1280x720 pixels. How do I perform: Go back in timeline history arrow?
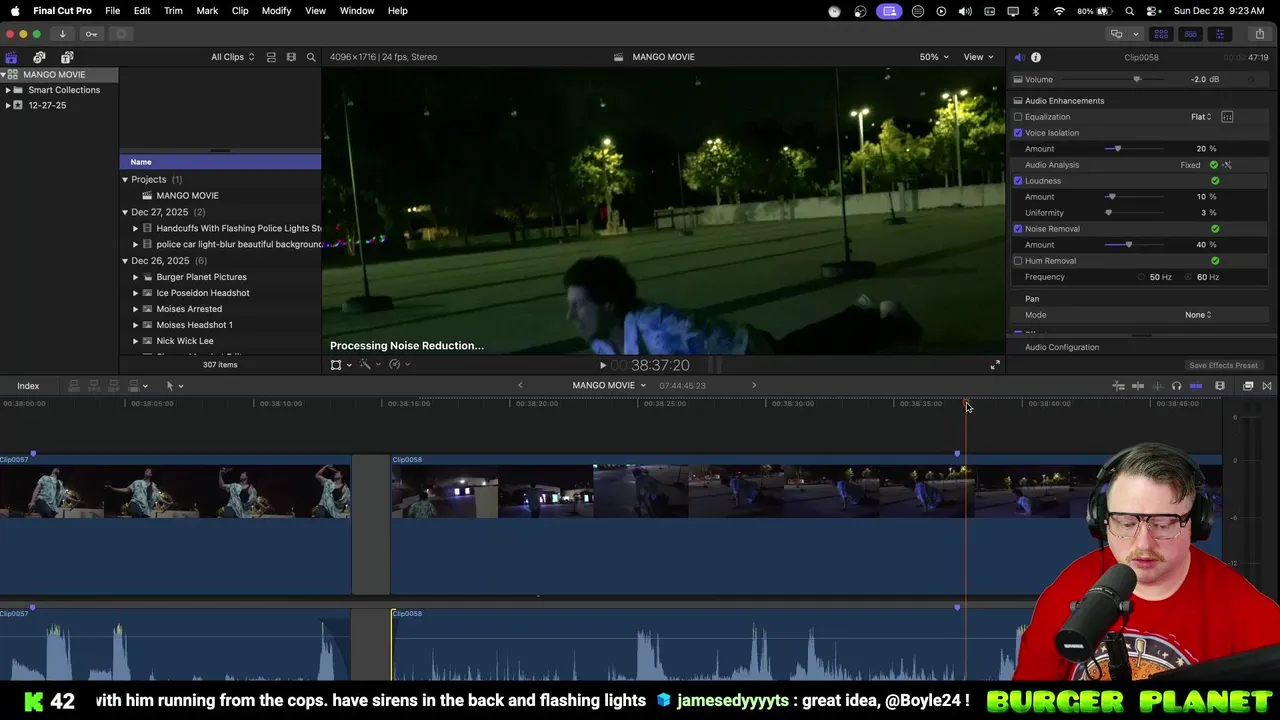click(520, 386)
